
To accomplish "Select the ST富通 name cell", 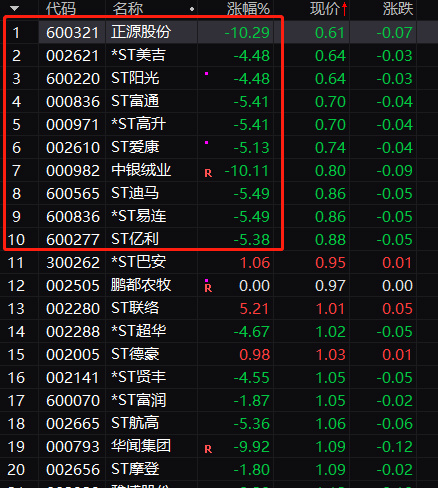I will pyautogui.click(x=135, y=101).
